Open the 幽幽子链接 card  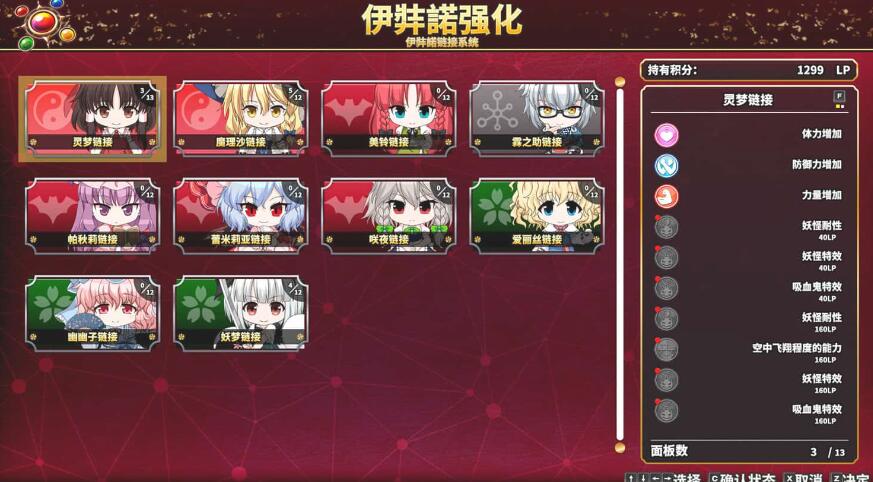[x=92, y=313]
